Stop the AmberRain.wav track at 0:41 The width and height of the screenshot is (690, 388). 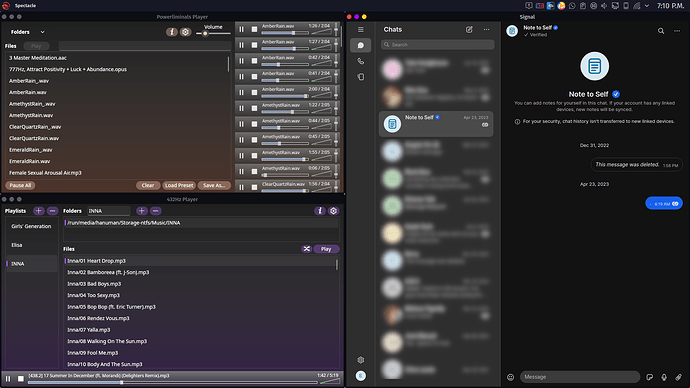tap(254, 77)
